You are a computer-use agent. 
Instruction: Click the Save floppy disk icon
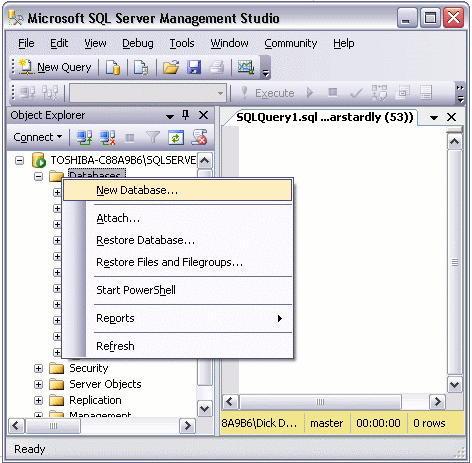[194, 67]
